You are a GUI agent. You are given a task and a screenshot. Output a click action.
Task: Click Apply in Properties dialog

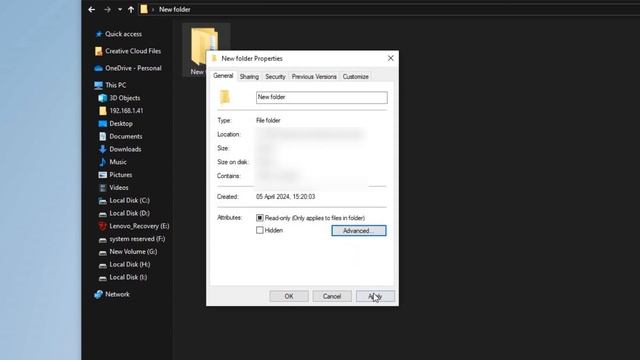point(375,296)
